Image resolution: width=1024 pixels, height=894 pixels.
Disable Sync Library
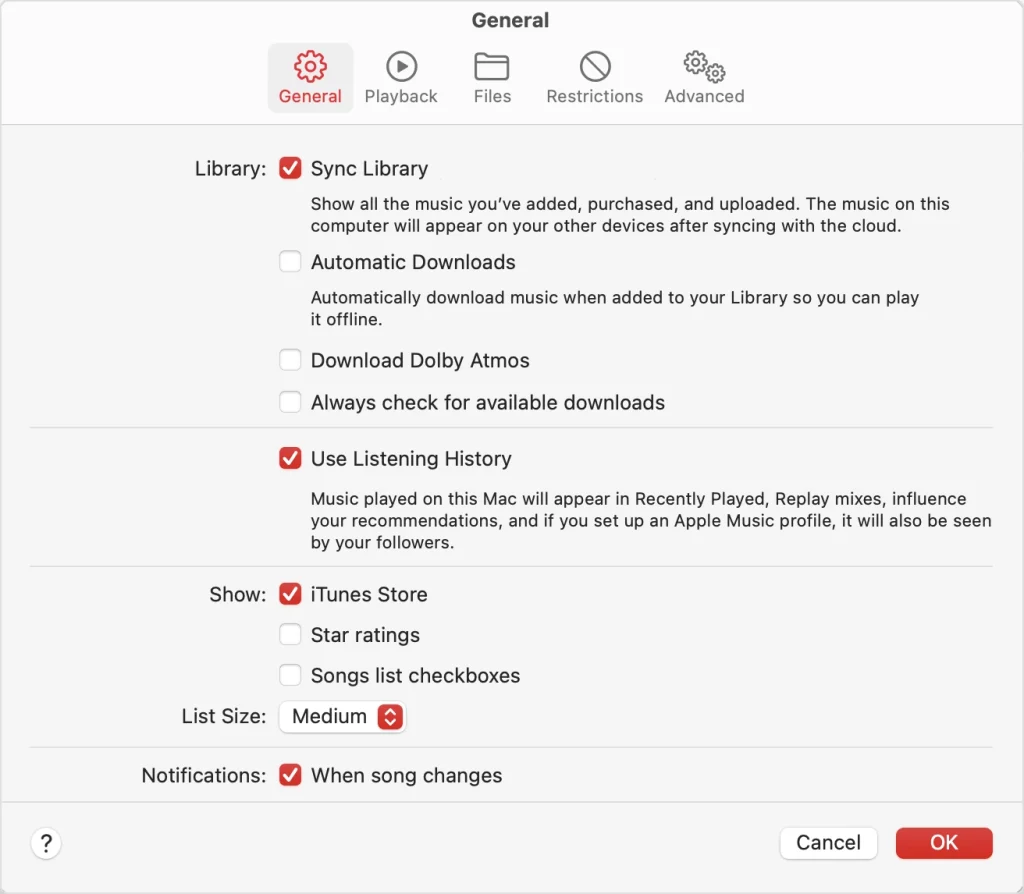coord(290,168)
